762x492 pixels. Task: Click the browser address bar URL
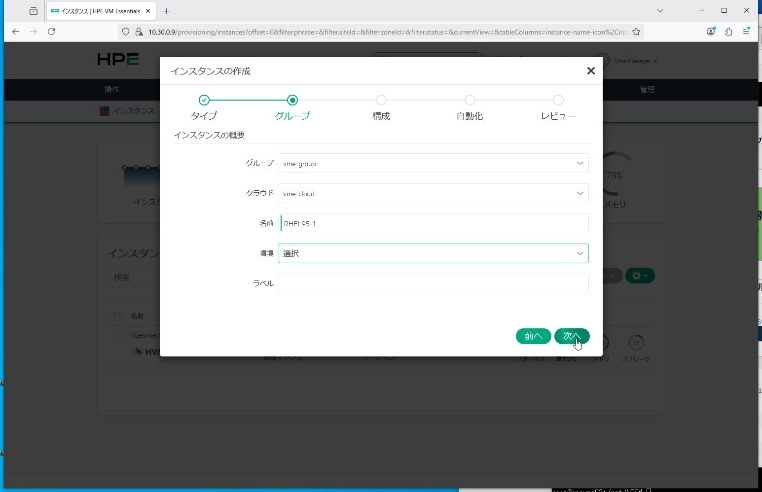tap(380, 32)
